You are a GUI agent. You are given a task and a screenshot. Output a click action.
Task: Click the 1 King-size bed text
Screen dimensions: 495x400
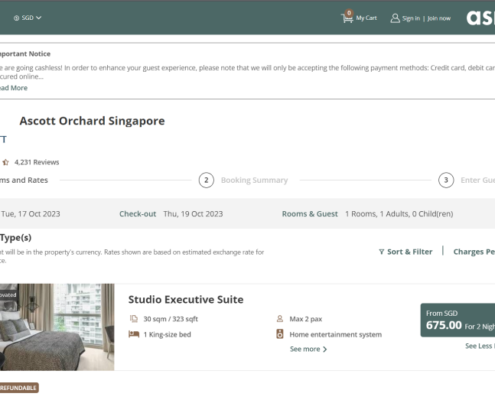[x=167, y=334]
